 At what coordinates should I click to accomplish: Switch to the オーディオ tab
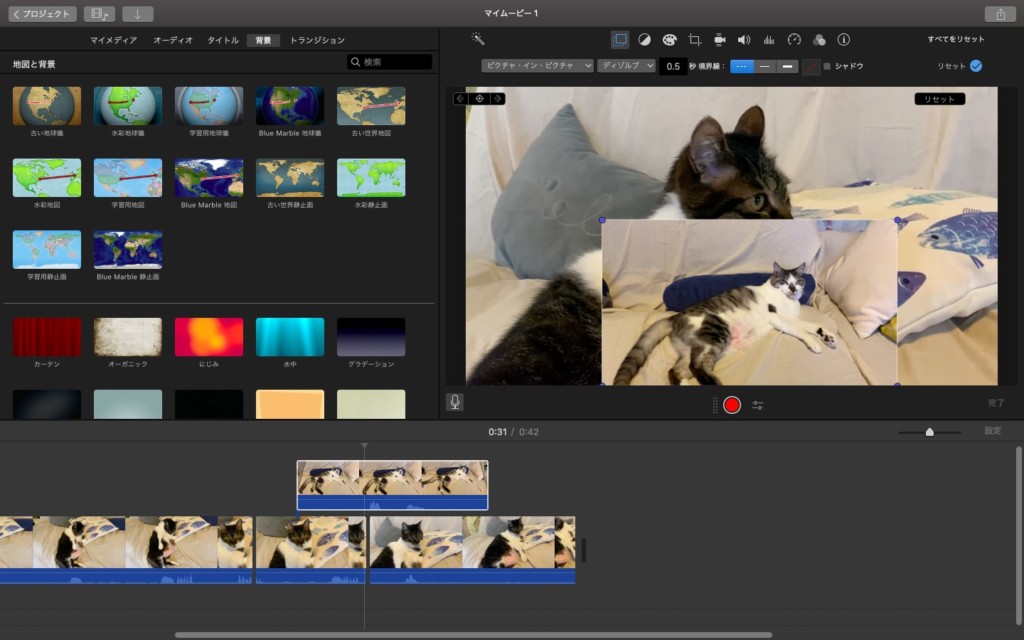(x=173, y=40)
